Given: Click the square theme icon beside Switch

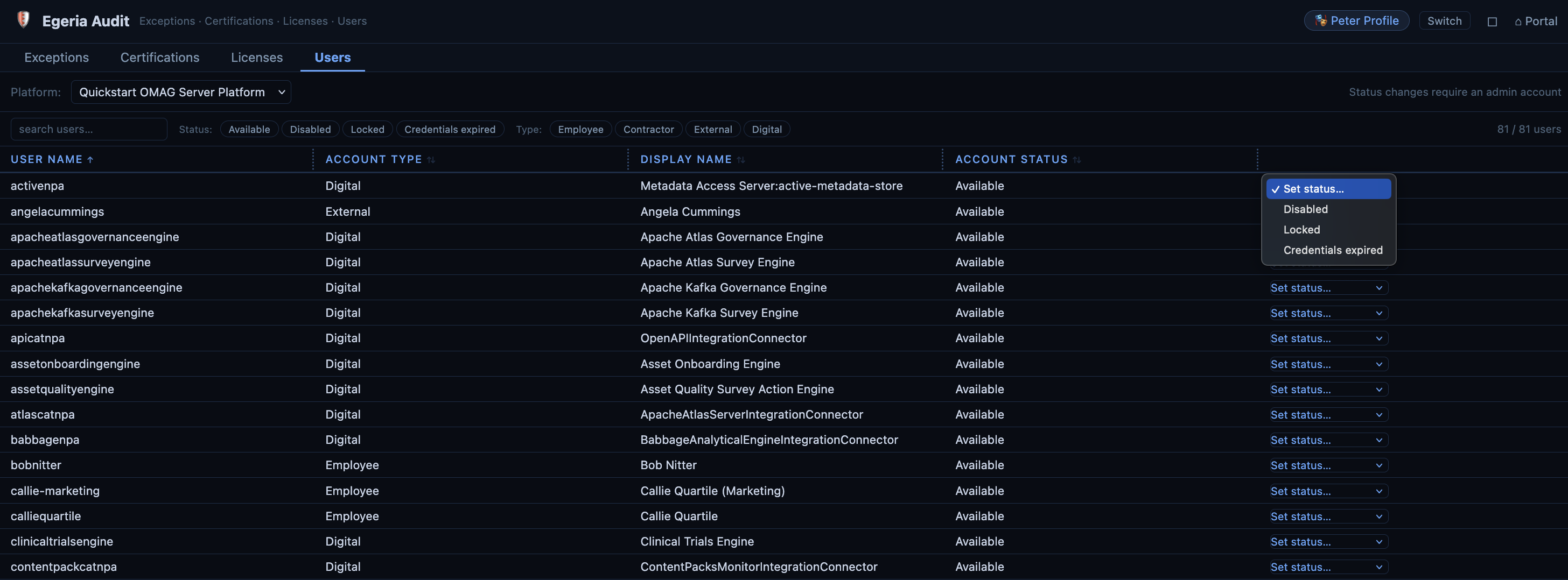Looking at the screenshot, I should [x=1492, y=22].
